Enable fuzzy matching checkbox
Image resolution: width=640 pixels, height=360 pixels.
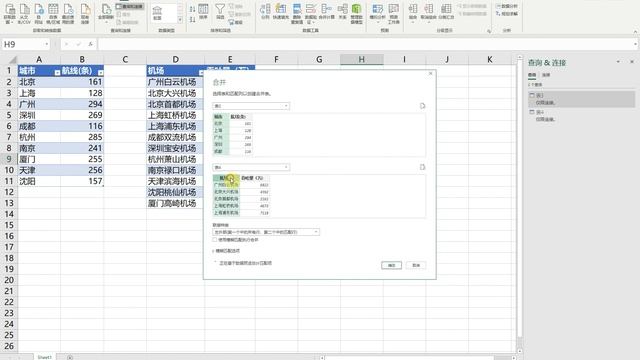pyautogui.click(x=215, y=240)
